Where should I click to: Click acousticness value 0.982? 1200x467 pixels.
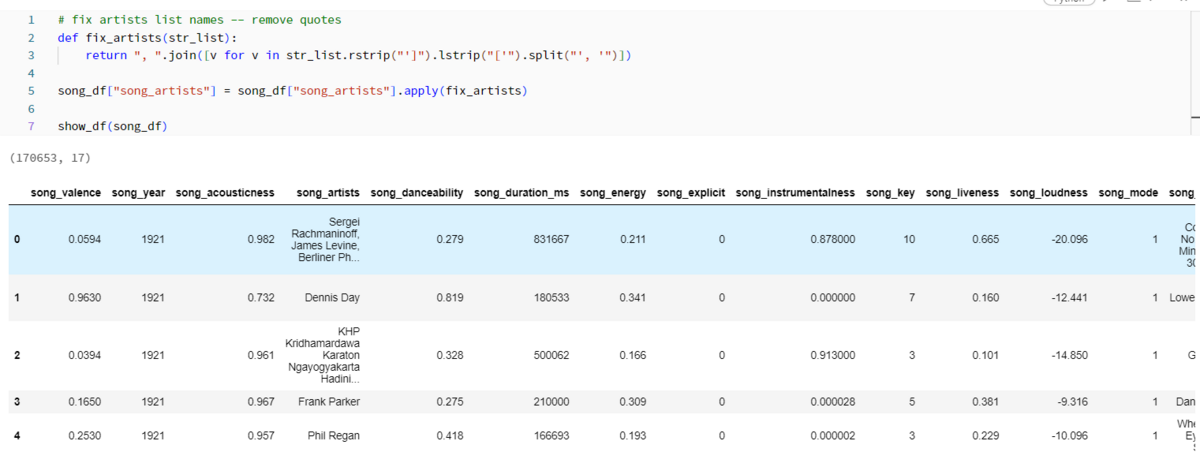(260, 240)
